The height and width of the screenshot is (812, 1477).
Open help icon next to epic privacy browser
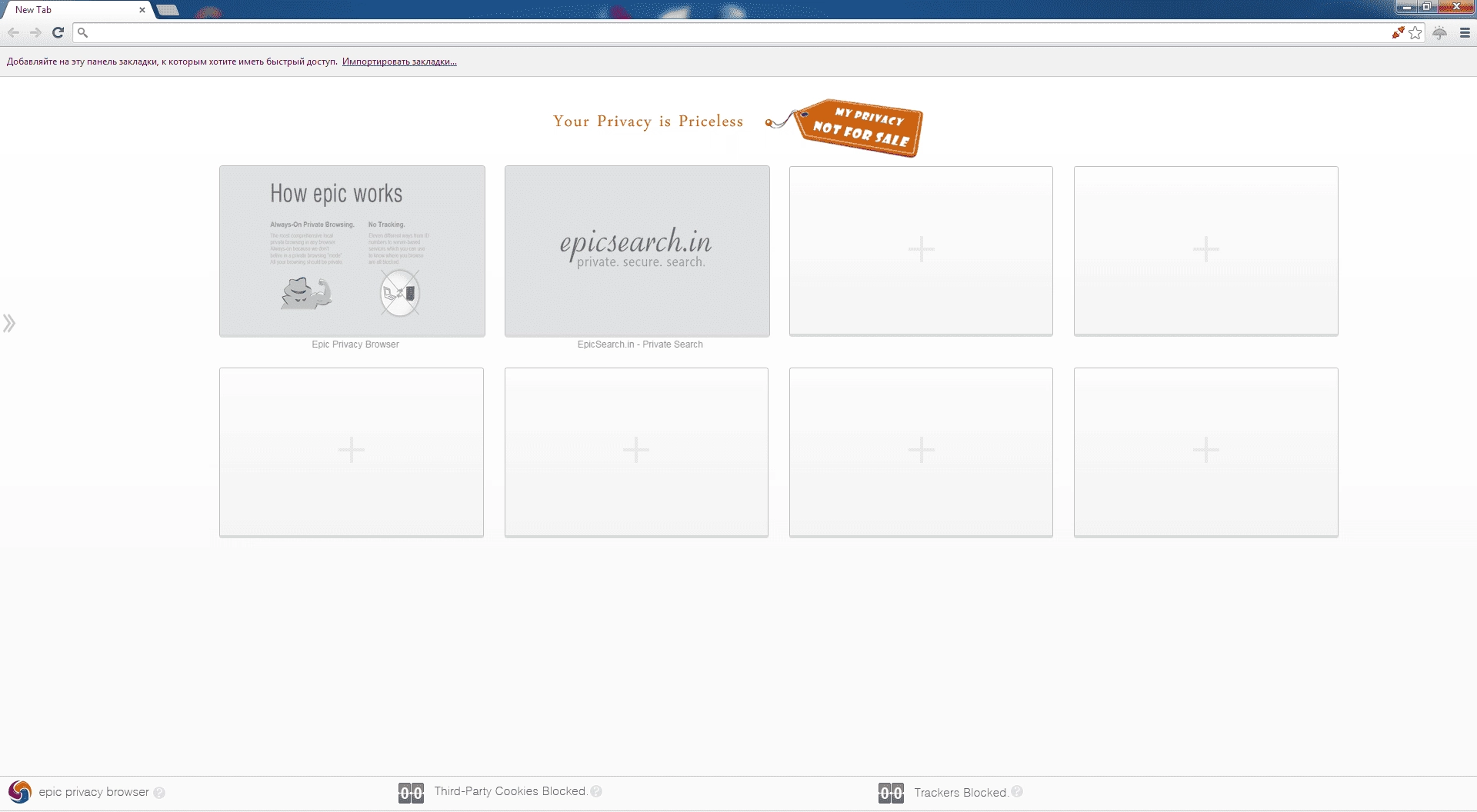tap(159, 792)
